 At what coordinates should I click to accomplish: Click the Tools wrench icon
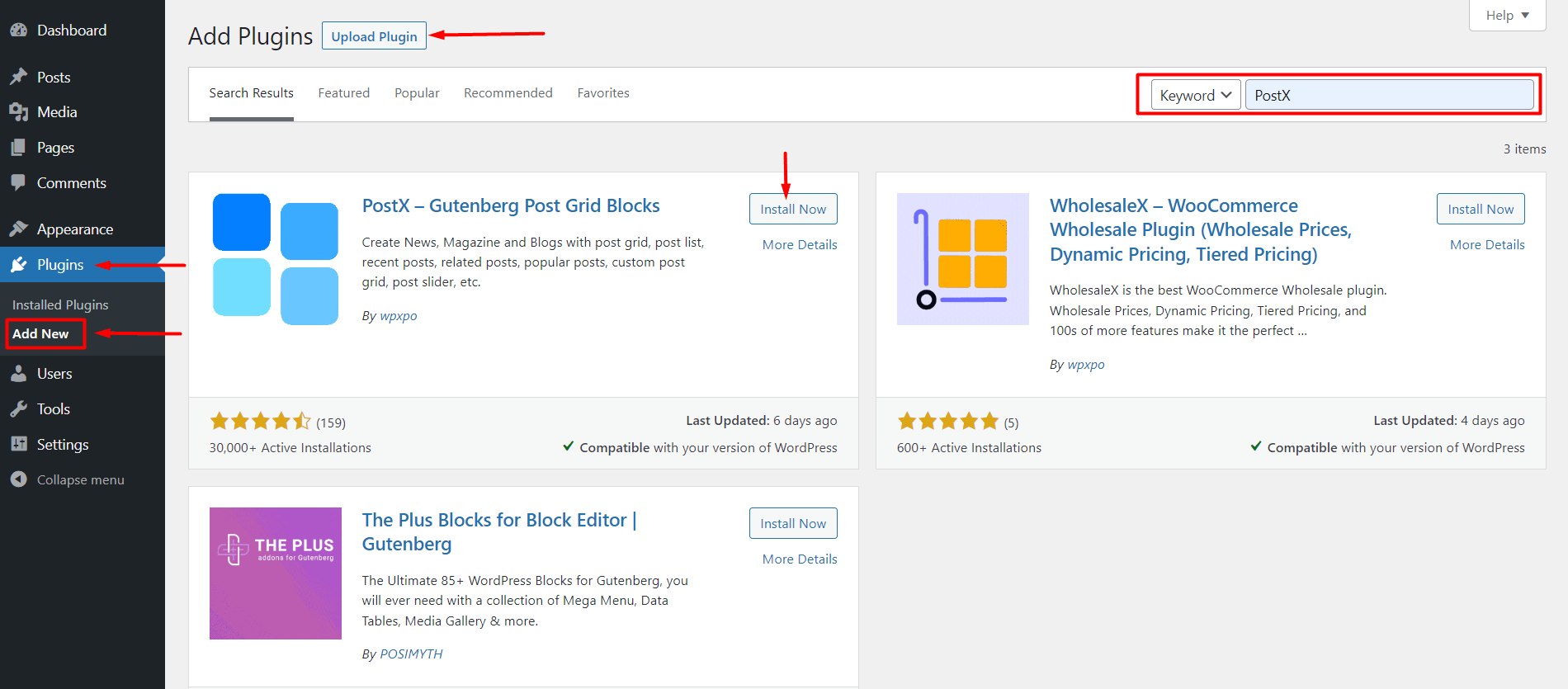click(19, 409)
